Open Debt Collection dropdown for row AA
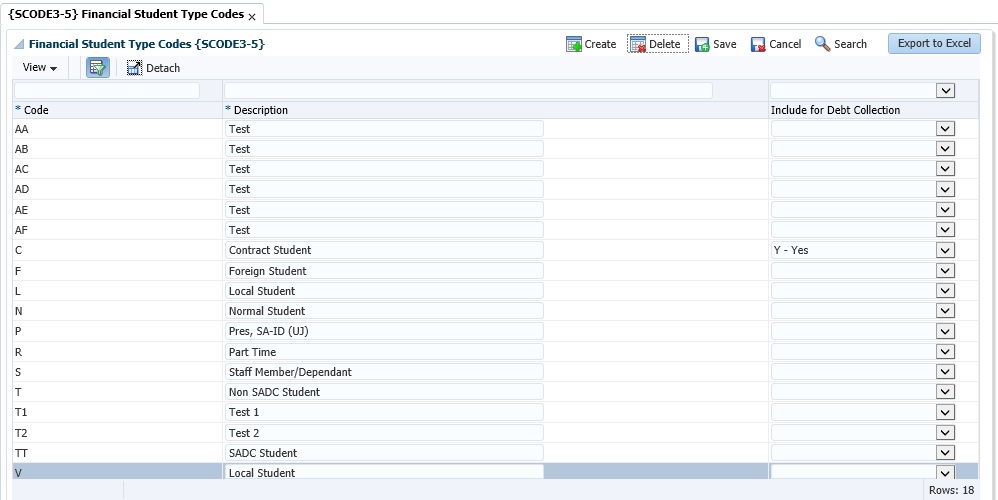 [x=945, y=129]
